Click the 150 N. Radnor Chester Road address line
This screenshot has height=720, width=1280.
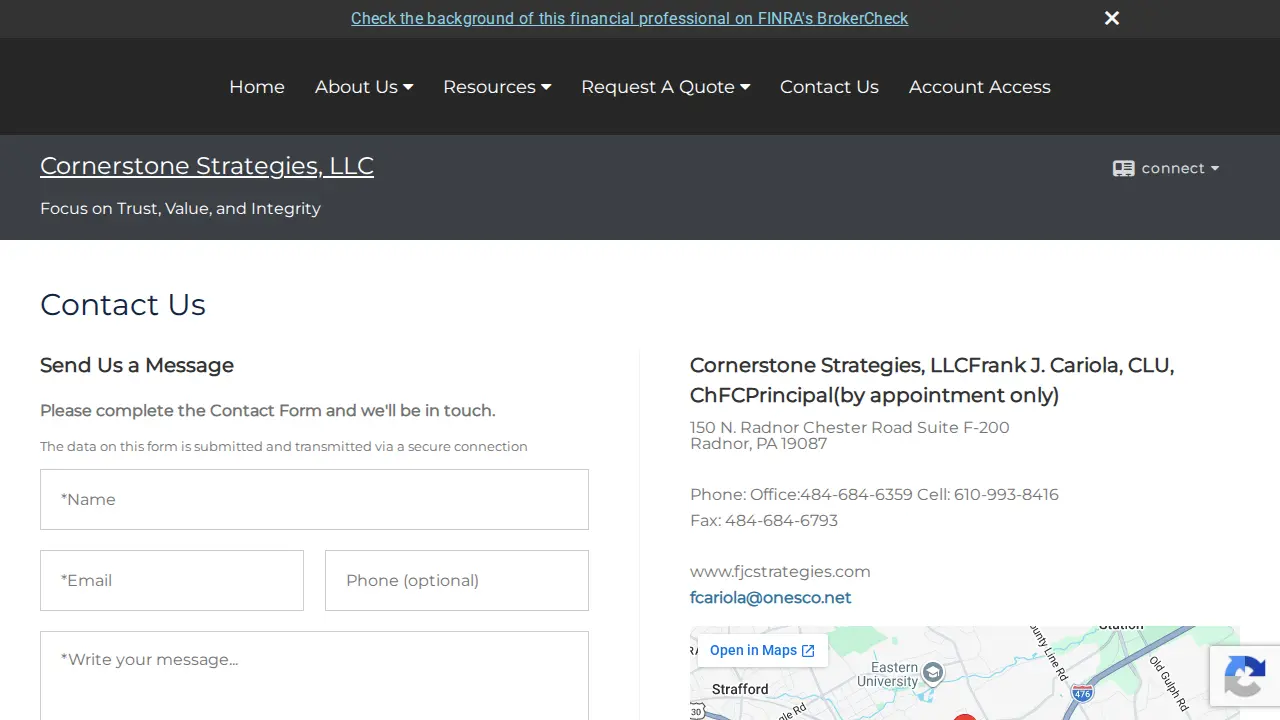point(850,428)
